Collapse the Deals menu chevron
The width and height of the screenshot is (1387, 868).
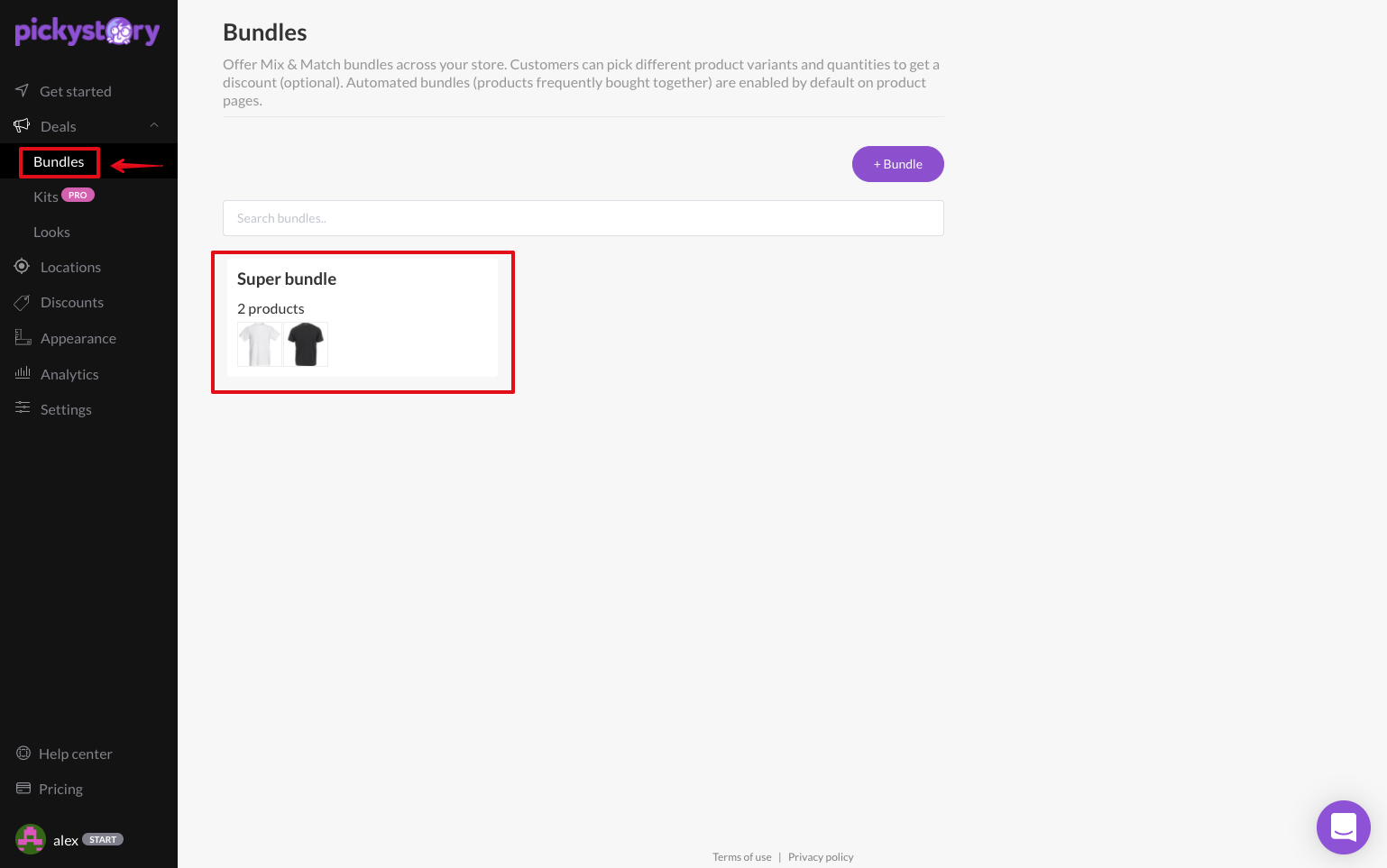tap(154, 125)
